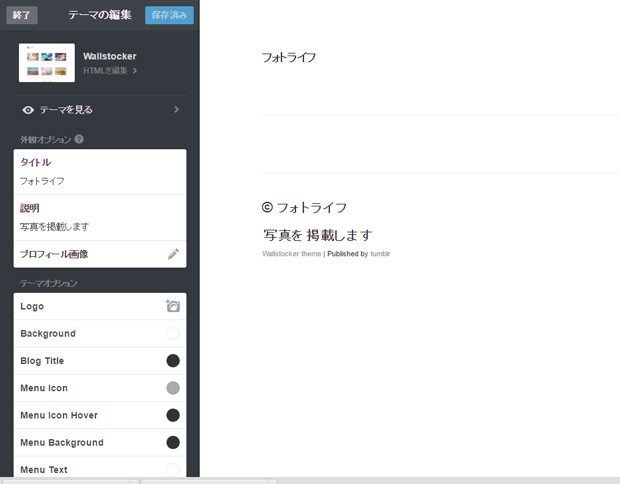Edit the 説明 description field
This screenshot has height=484, width=620.
click(x=100, y=227)
